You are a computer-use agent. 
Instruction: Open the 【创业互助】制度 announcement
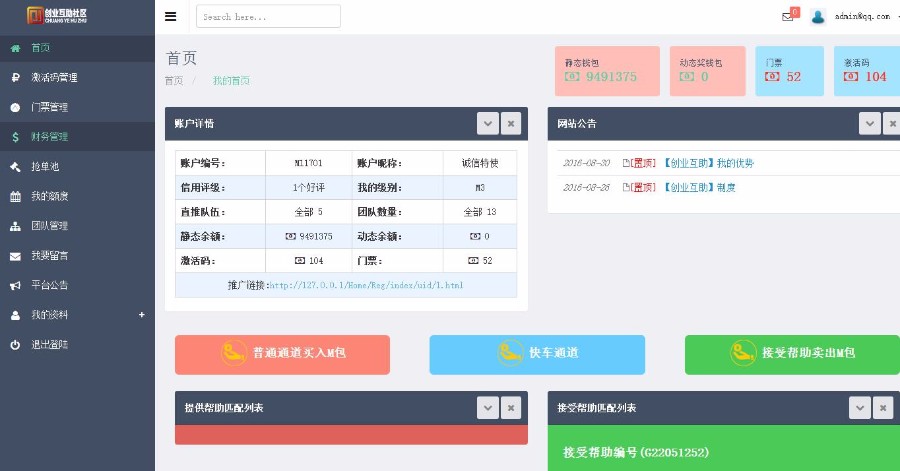(700, 188)
